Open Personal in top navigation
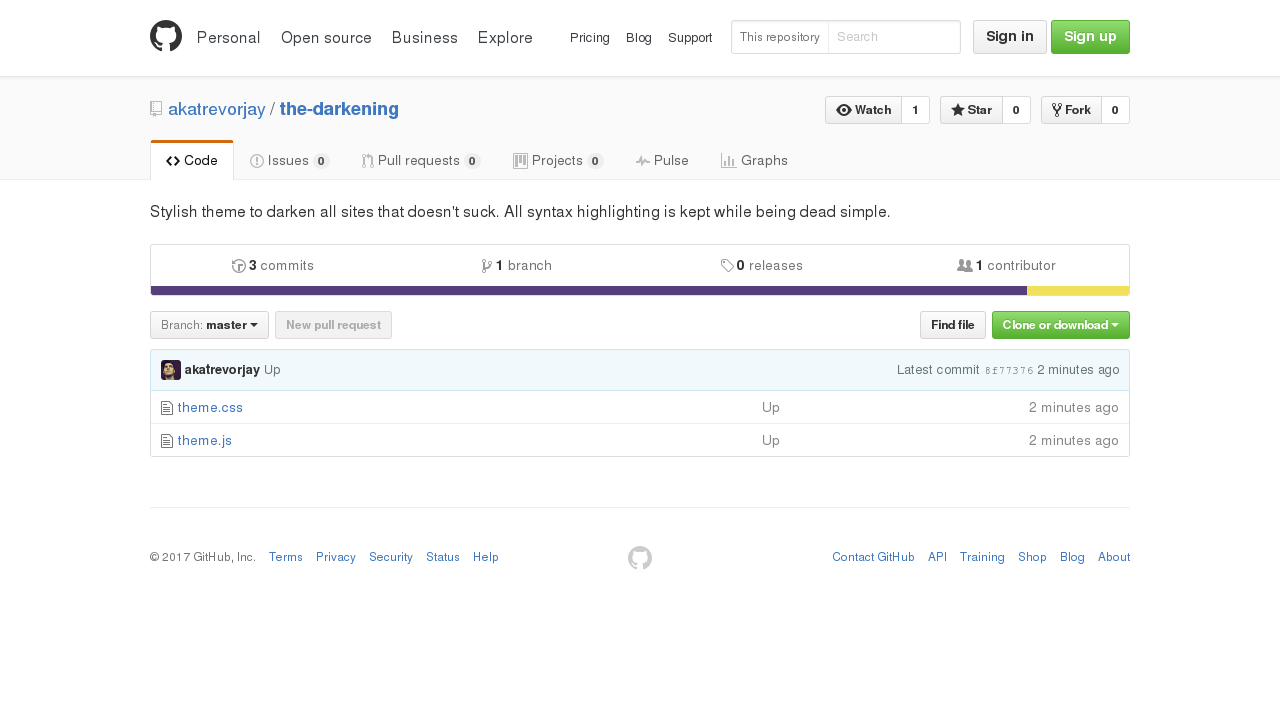The image size is (1280, 720). 229,38
